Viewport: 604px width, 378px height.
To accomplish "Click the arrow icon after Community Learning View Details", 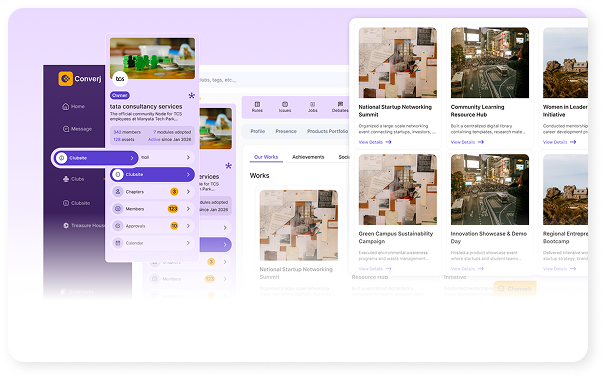I will [481, 142].
